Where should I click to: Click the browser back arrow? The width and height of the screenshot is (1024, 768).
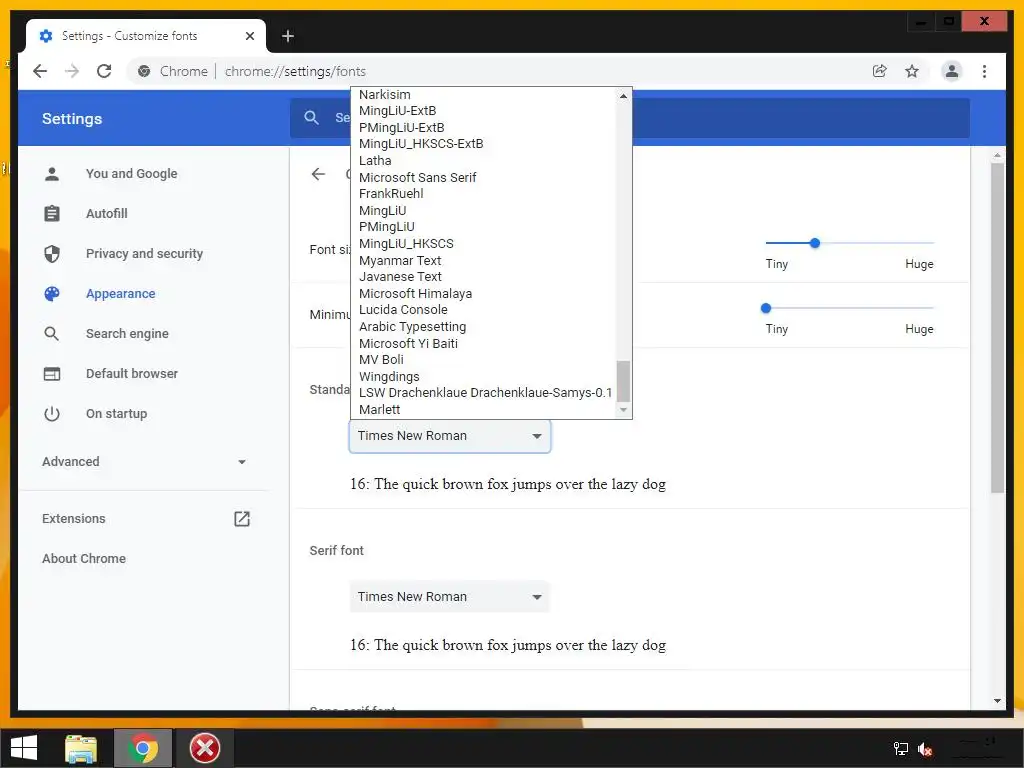point(40,71)
